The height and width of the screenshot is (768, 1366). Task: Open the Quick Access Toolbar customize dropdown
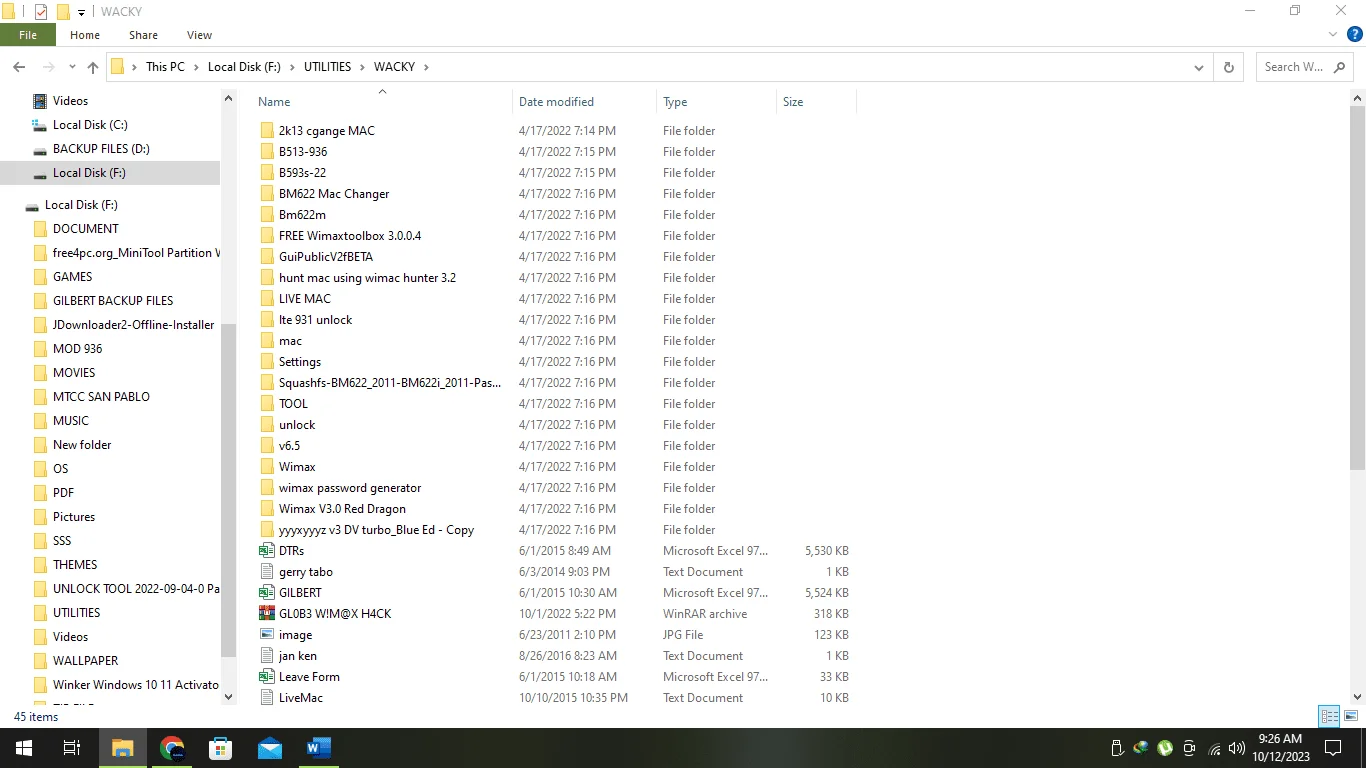(x=82, y=13)
